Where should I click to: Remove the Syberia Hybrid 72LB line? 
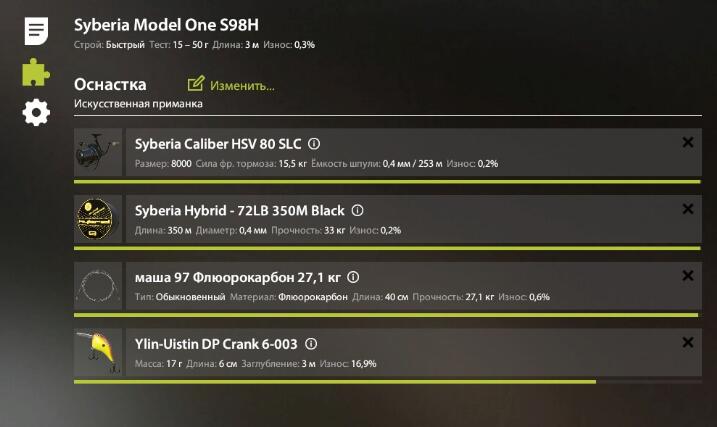click(688, 209)
